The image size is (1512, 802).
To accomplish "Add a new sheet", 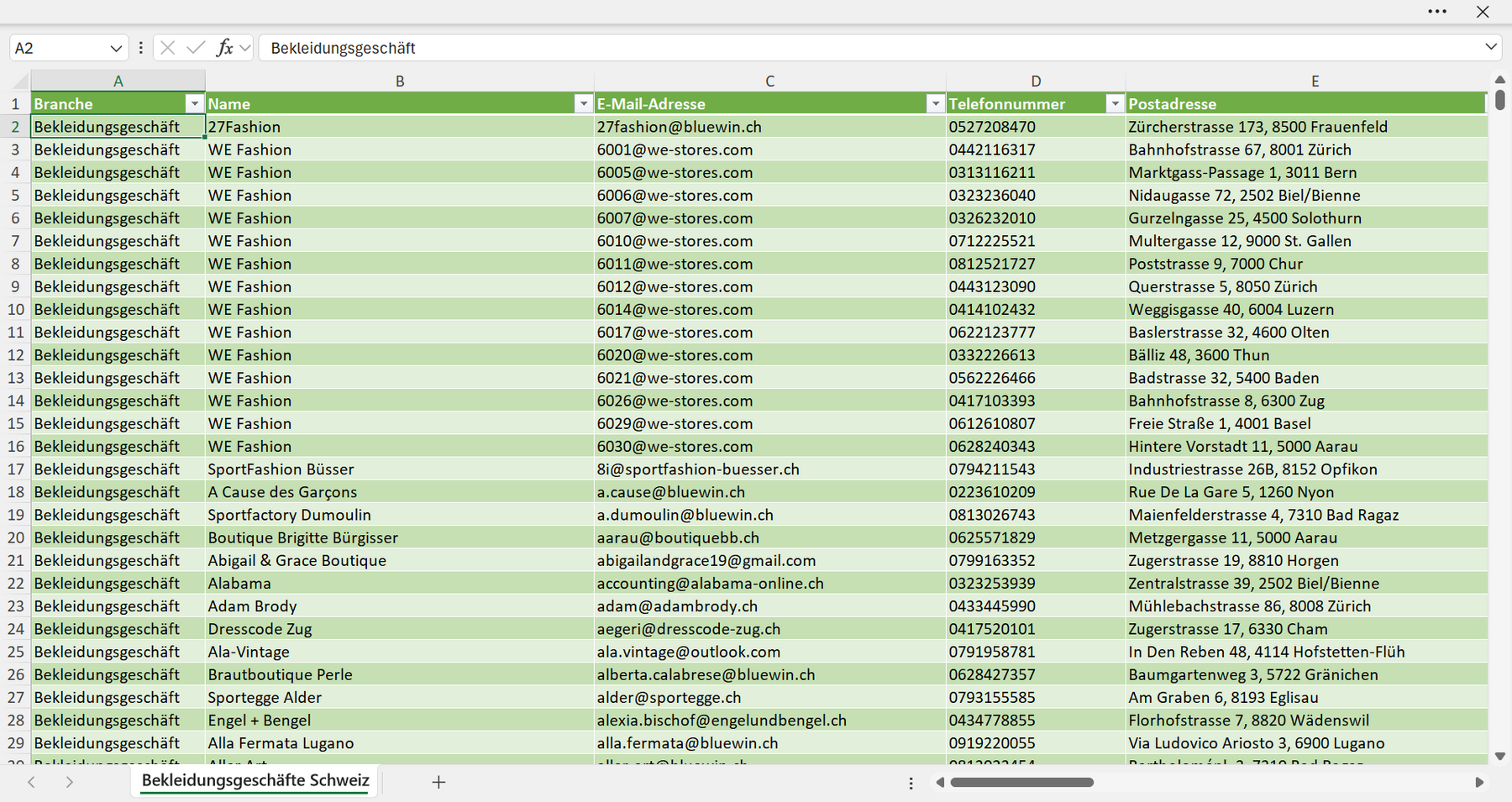I will pyautogui.click(x=438, y=782).
